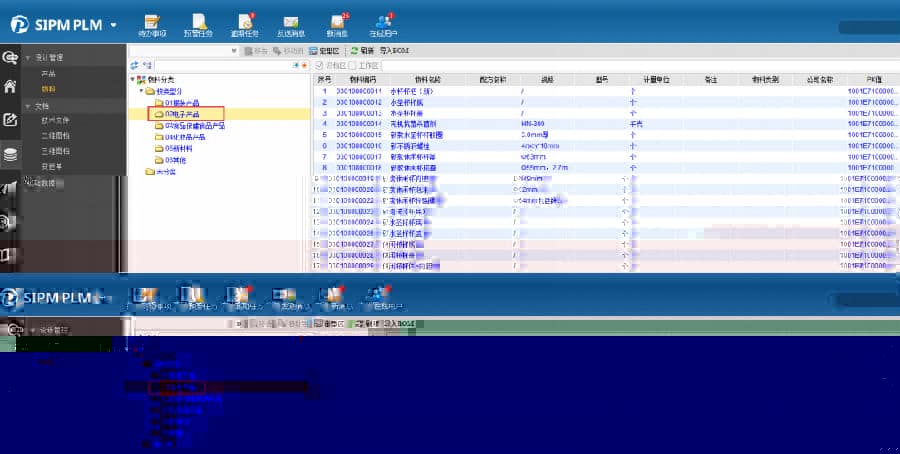Open the 二维图档 nav item
Screen dimensions: 900x454
coord(55,136)
